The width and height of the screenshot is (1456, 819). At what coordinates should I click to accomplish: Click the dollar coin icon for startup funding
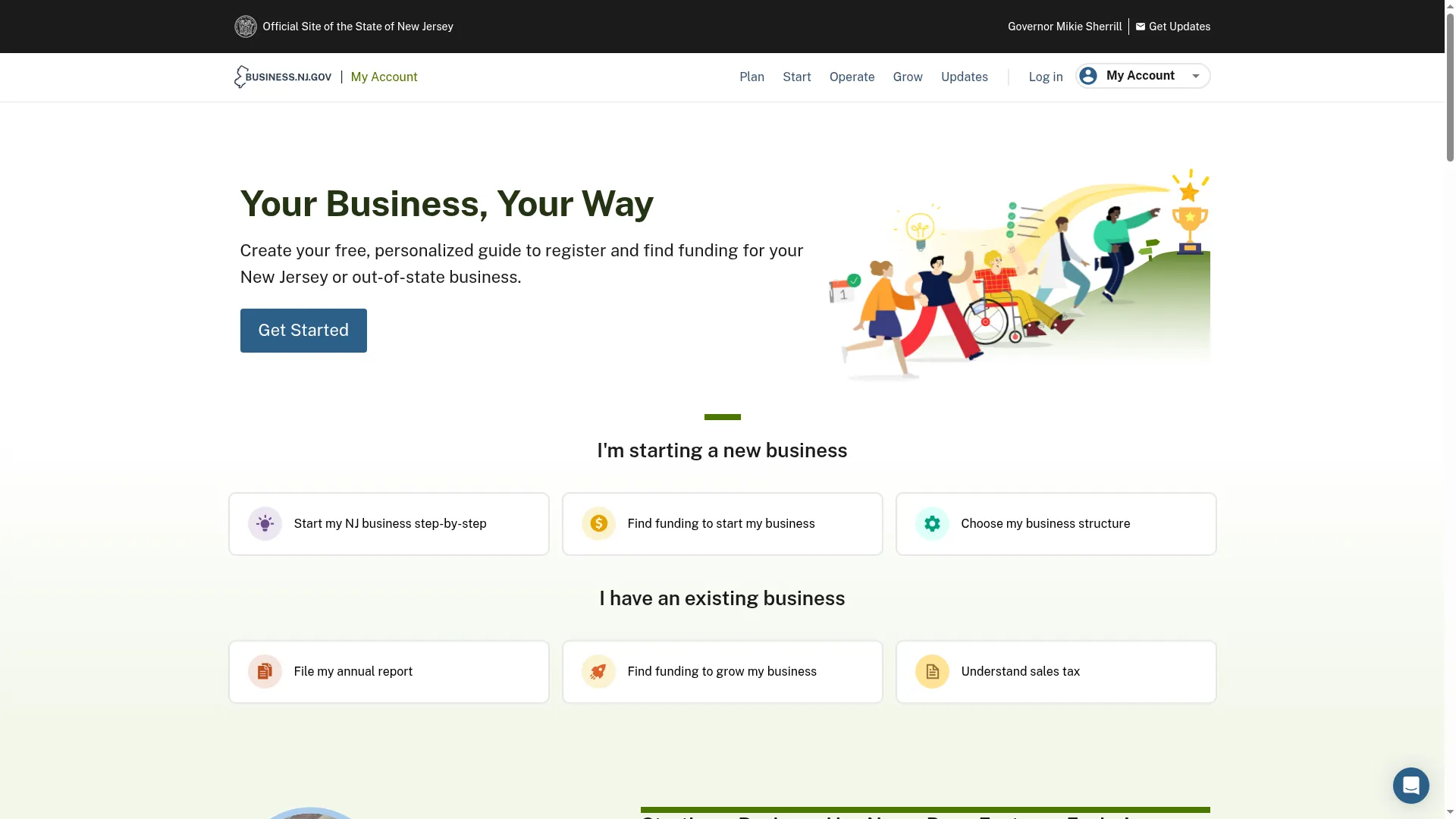[598, 524]
